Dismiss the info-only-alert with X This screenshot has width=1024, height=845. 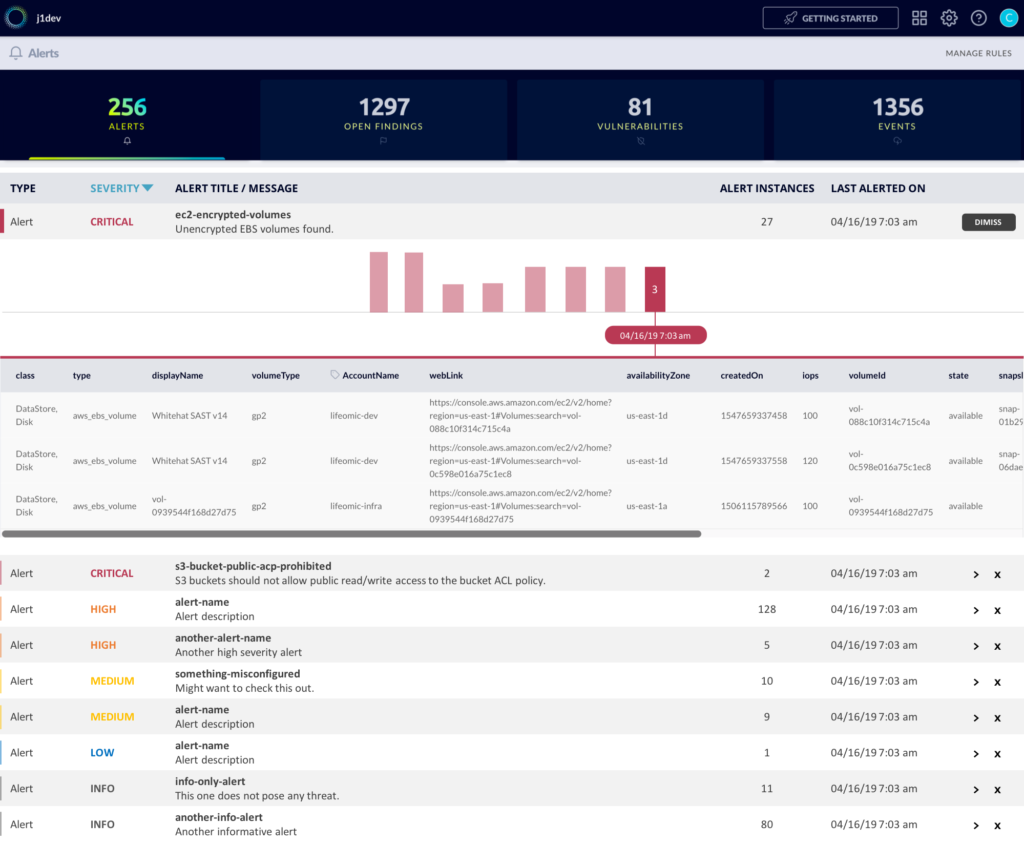pyautogui.click(x=997, y=790)
